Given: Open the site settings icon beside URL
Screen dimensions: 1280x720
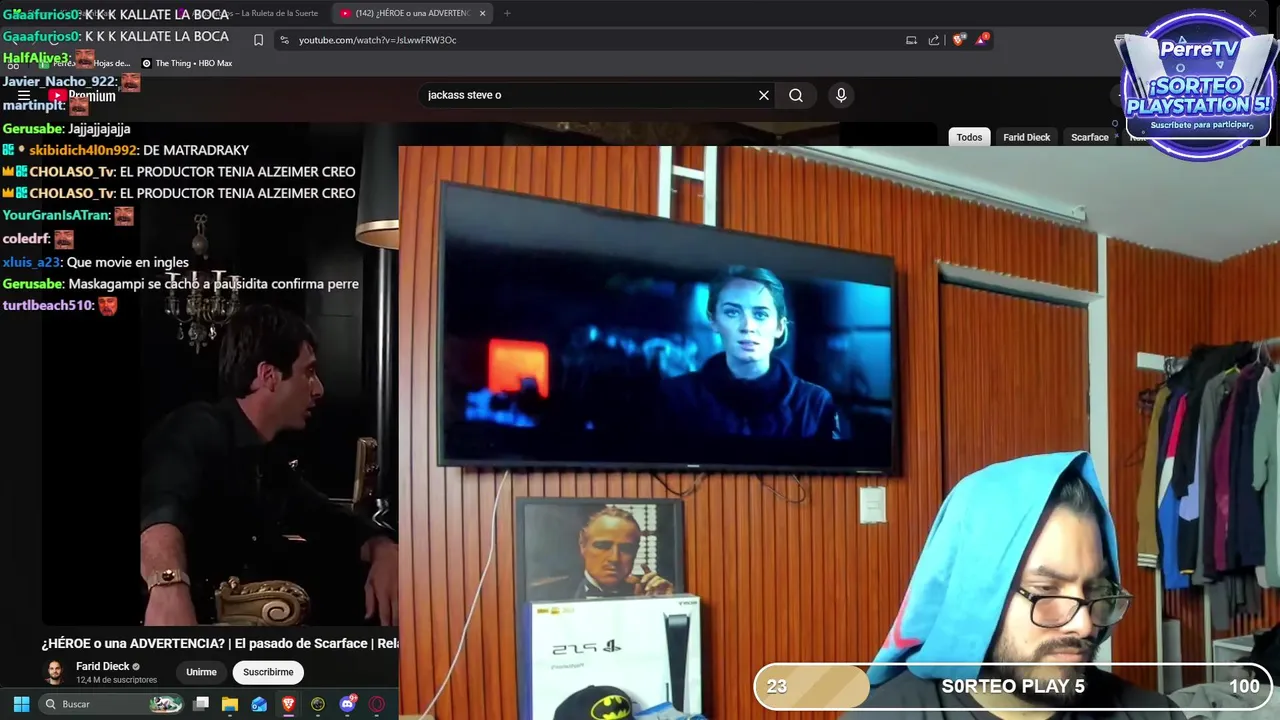Looking at the screenshot, I should (284, 40).
